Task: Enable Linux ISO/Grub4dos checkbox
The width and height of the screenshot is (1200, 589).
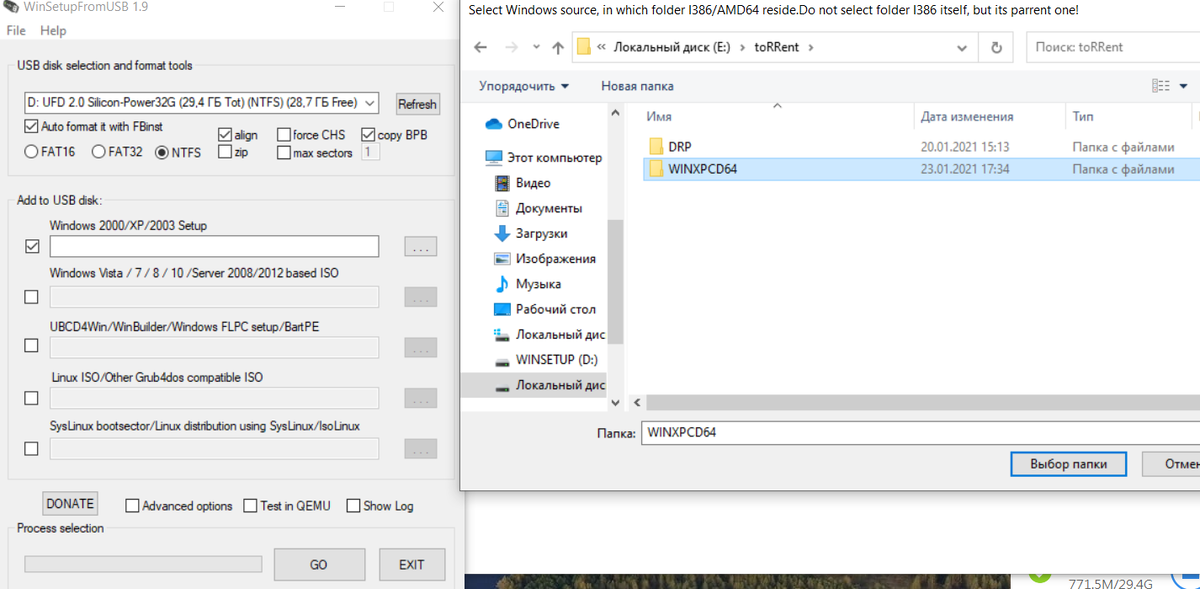Action: coord(31,398)
